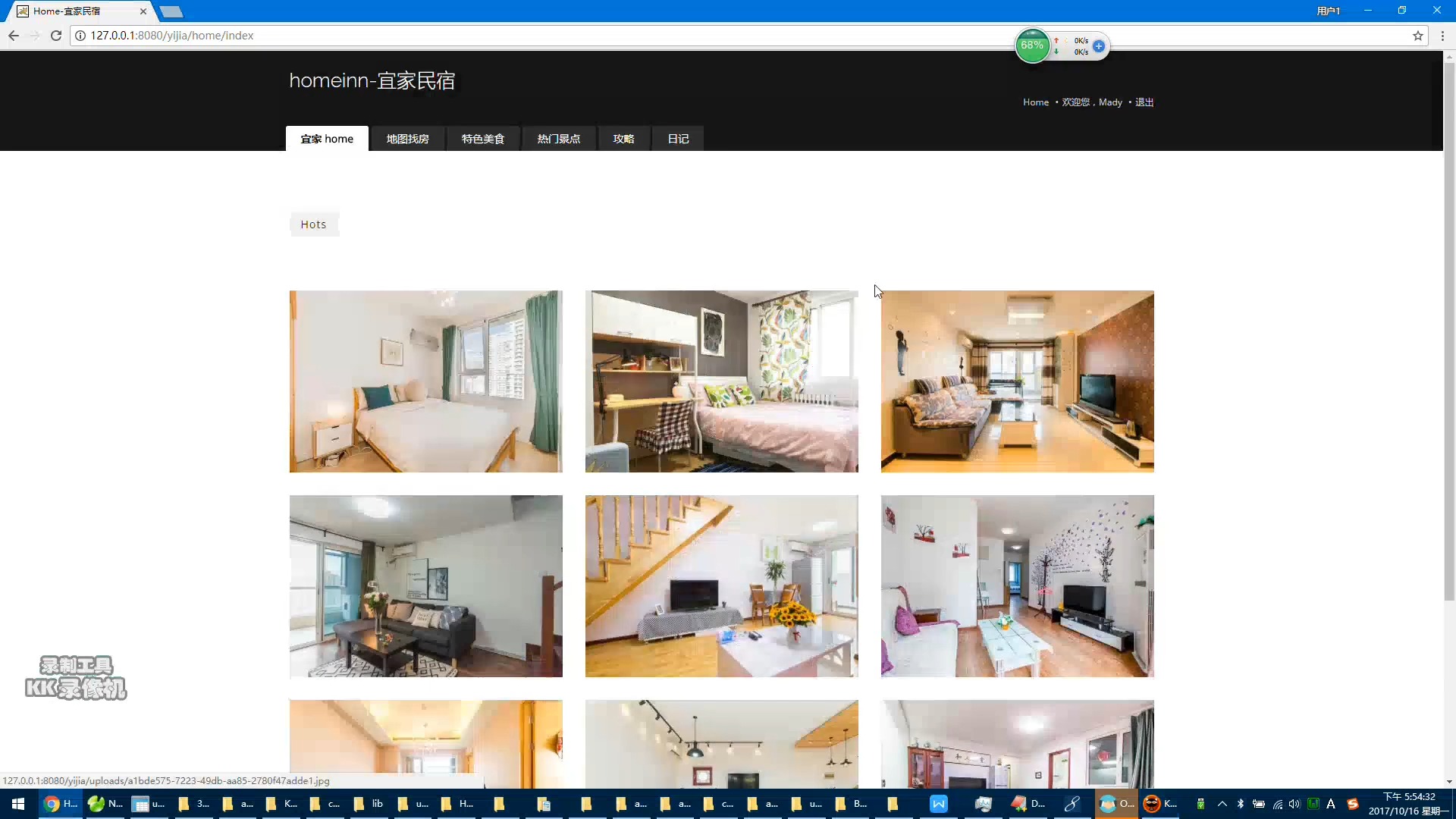Reload the current page
This screenshot has height=819, width=1456.
tap(56, 36)
